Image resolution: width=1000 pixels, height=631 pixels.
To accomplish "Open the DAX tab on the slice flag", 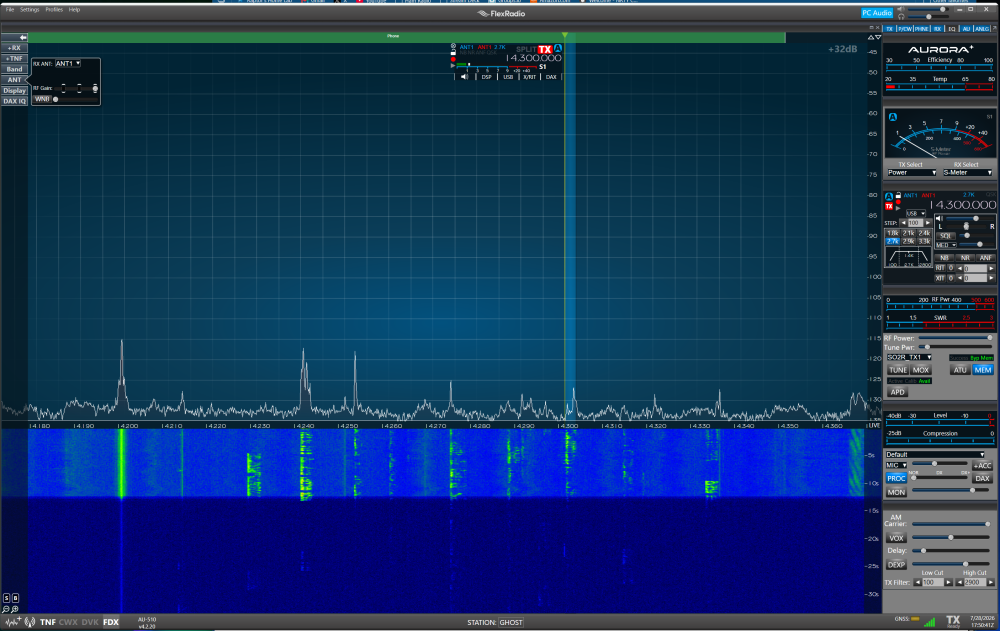I will [551, 77].
